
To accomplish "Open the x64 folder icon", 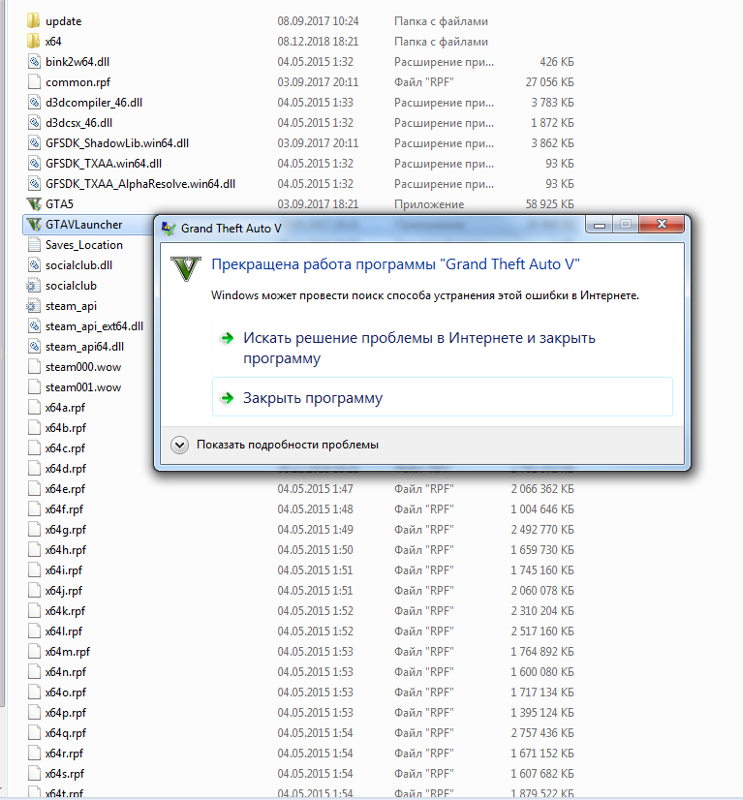I will [x=34, y=41].
